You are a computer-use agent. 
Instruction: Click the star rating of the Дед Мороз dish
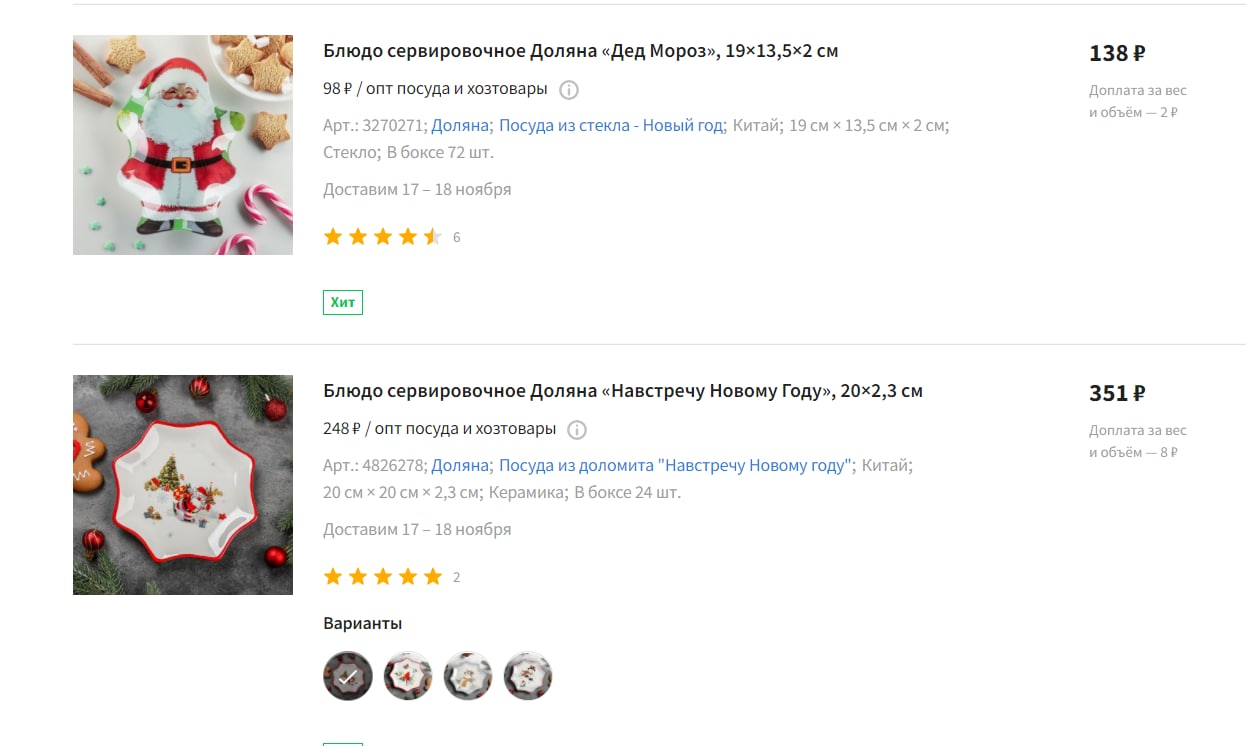click(383, 237)
